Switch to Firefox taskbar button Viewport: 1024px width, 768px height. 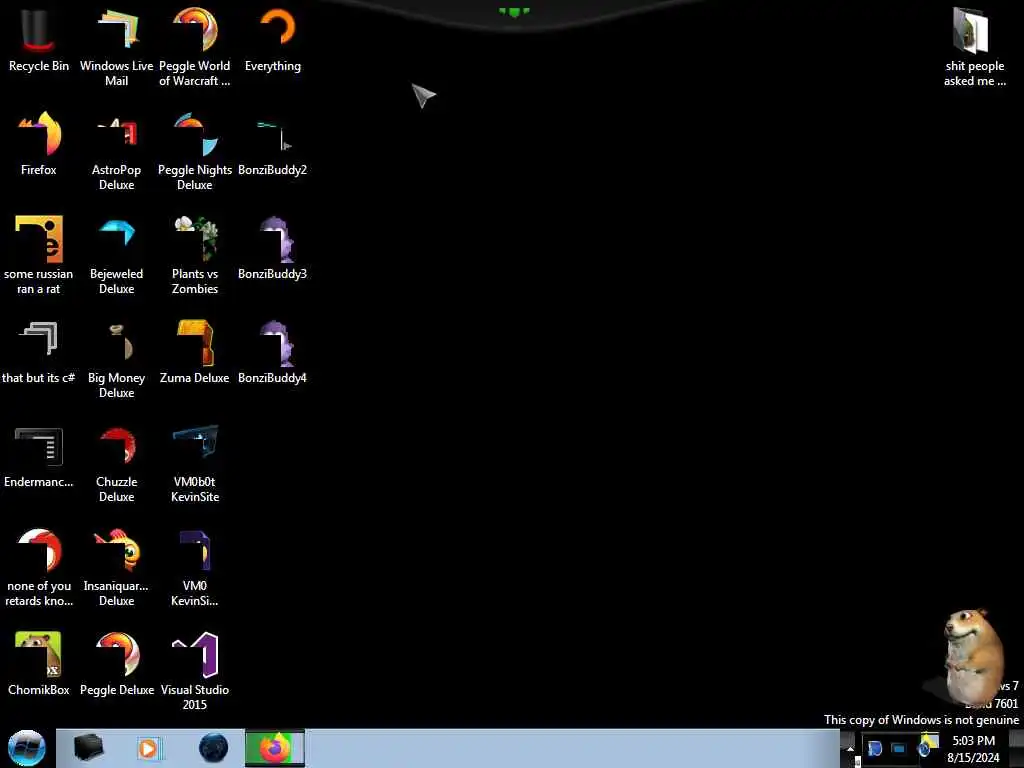[275, 748]
